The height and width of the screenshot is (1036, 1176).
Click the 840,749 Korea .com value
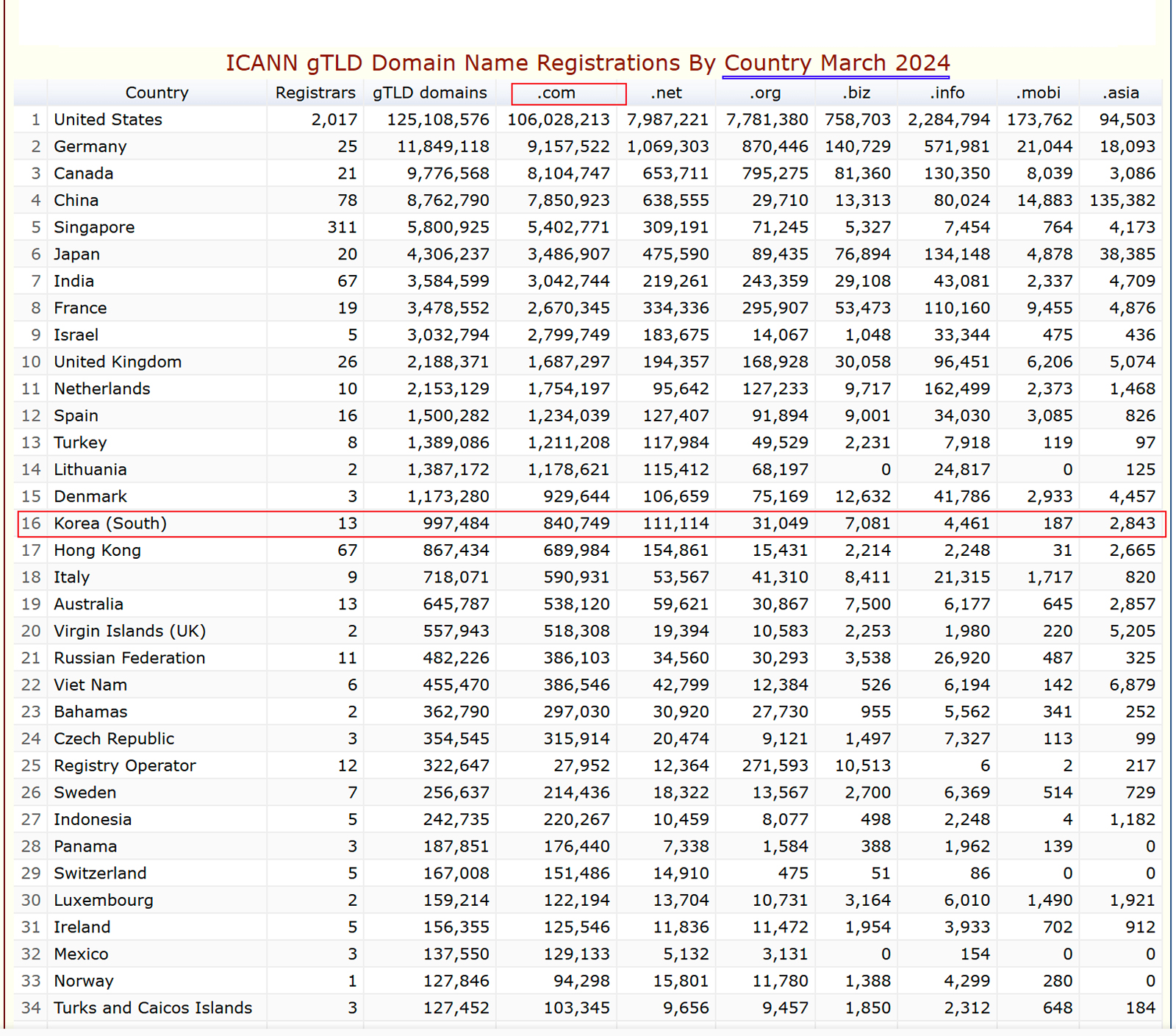[x=577, y=524]
